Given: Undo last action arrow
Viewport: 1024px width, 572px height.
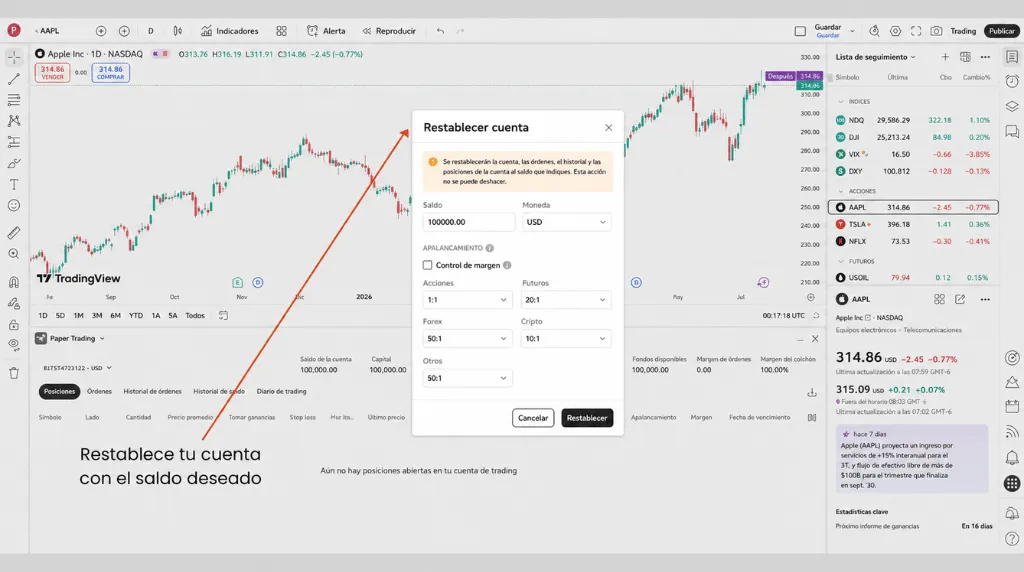Looking at the screenshot, I should click(440, 31).
